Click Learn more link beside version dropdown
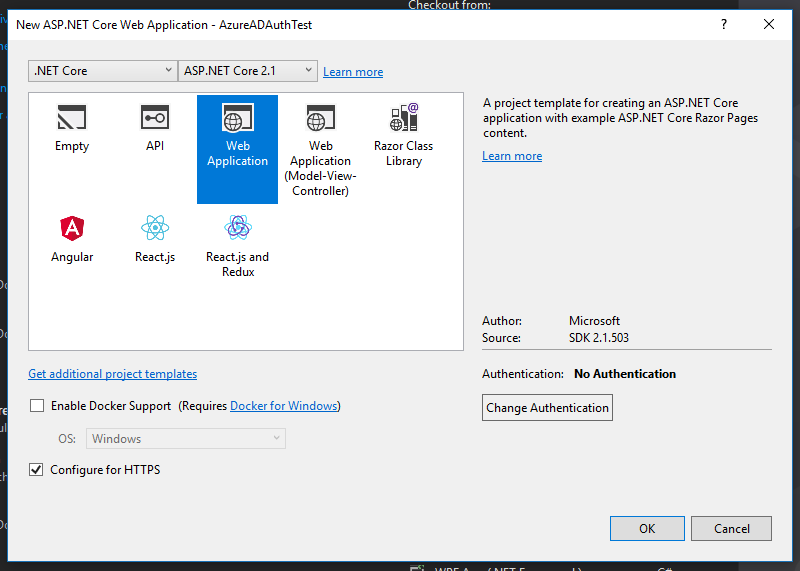The width and height of the screenshot is (800, 571). coord(353,71)
